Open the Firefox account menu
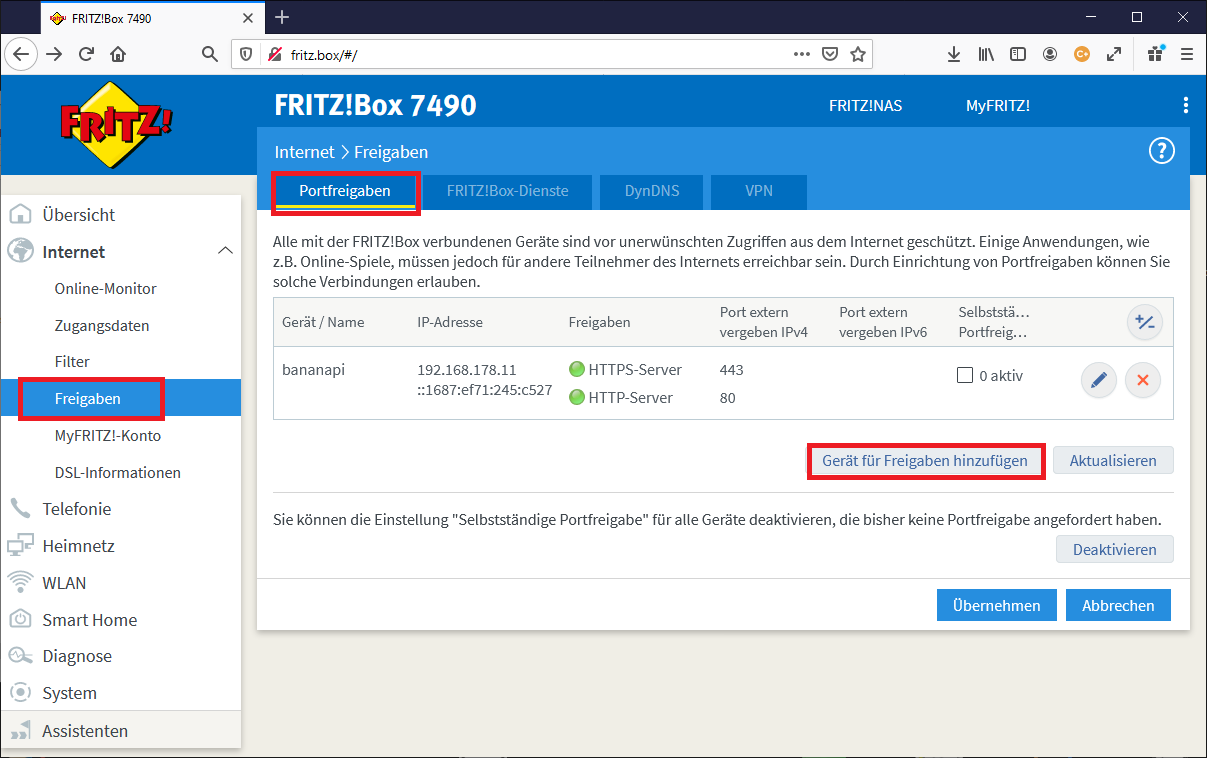Screen dimensions: 1207x758 click(x=1050, y=54)
